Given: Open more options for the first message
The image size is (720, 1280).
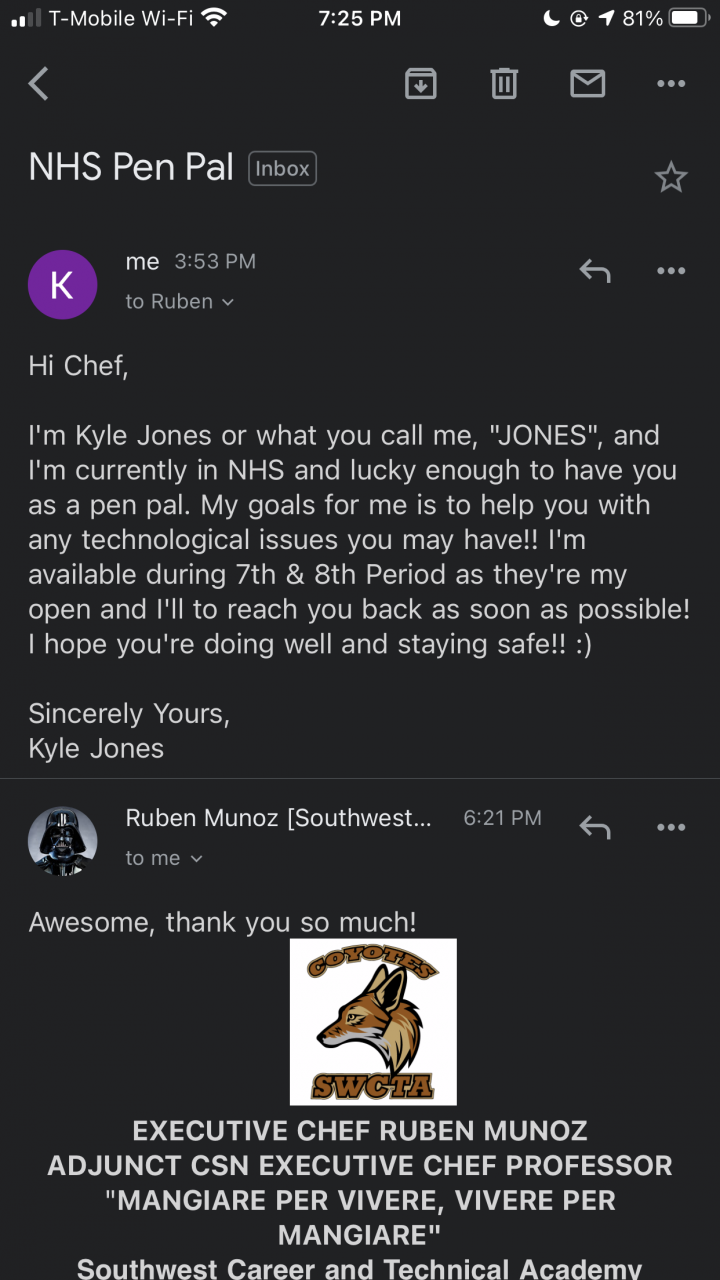Looking at the screenshot, I should (x=671, y=271).
